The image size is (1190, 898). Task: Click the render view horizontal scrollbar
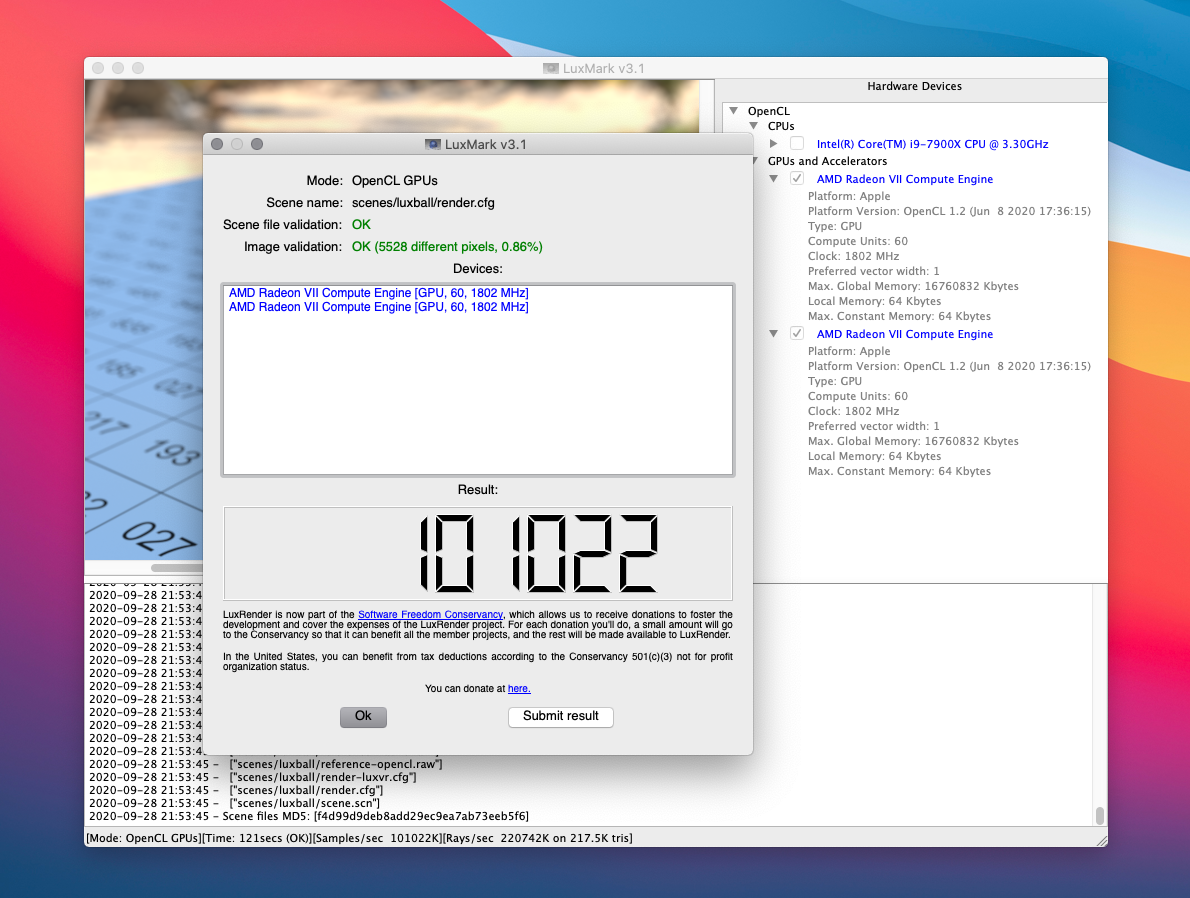pyautogui.click(x=177, y=568)
